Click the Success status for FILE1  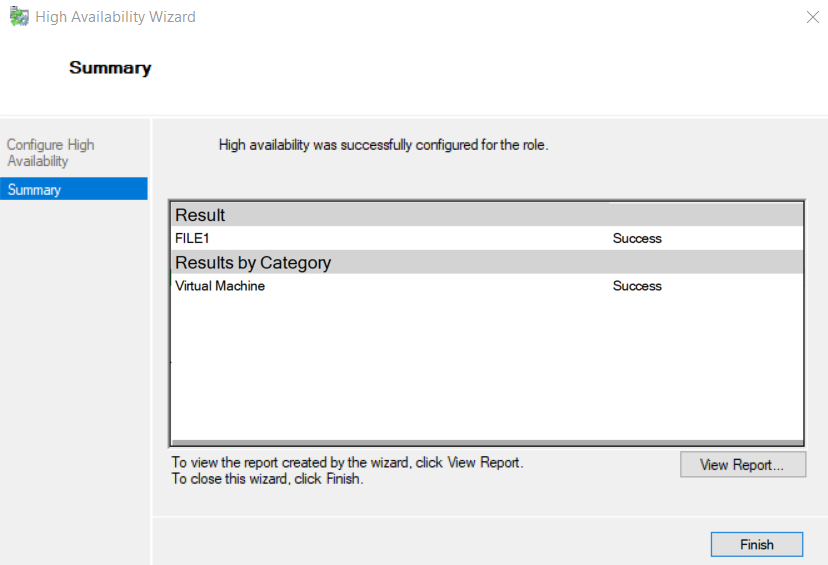click(x=637, y=239)
